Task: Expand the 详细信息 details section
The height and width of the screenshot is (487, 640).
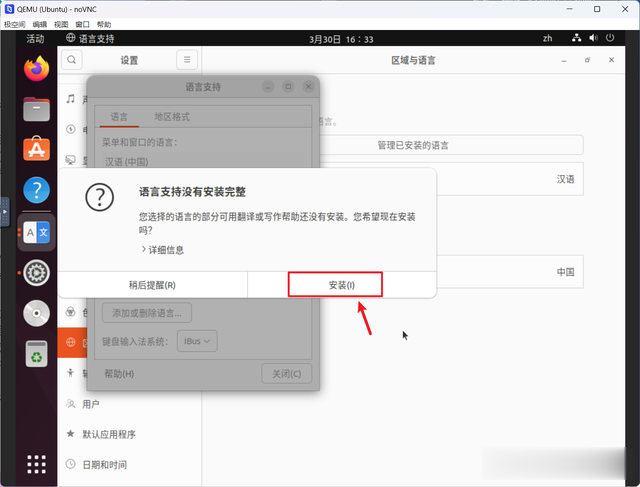Action: pos(162,250)
